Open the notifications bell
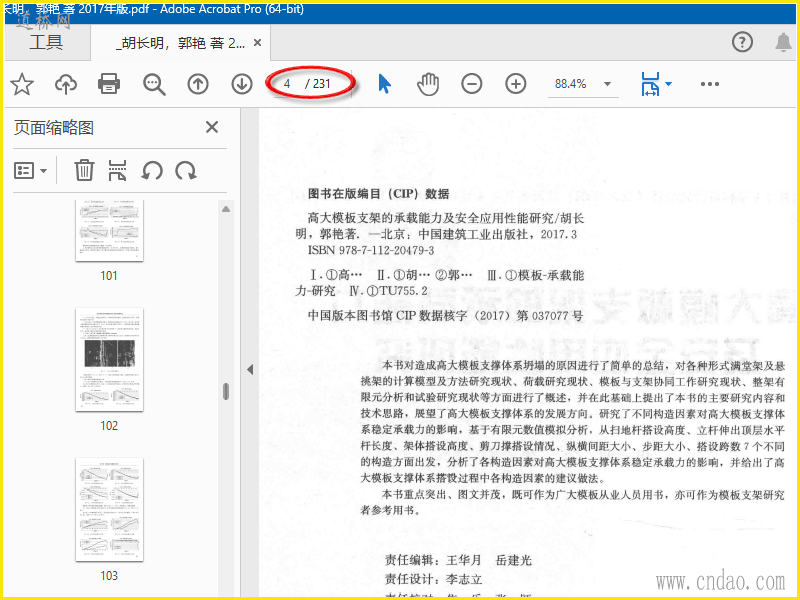Image resolution: width=800 pixels, height=600 pixels. coord(784,42)
